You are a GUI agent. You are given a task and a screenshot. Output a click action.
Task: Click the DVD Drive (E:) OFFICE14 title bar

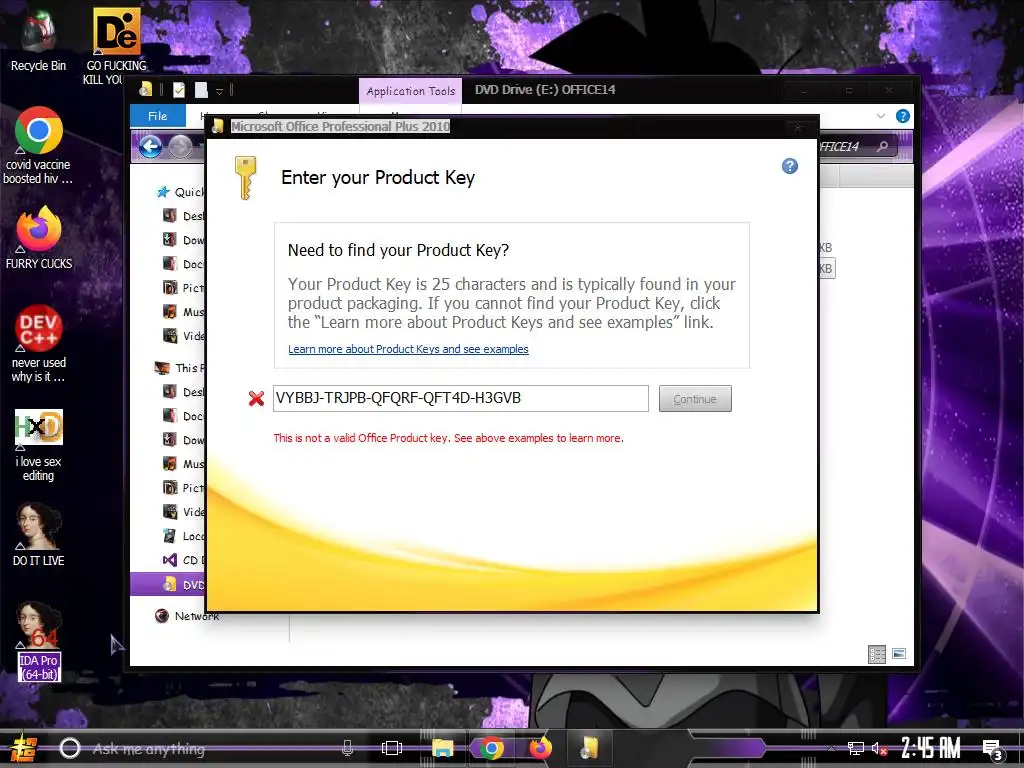(545, 90)
